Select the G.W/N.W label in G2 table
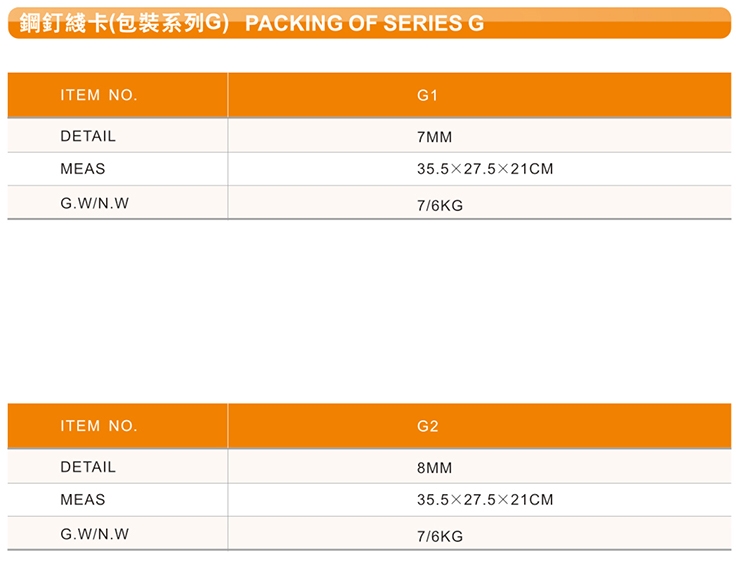Viewport: 740px width, 561px height. point(94,534)
